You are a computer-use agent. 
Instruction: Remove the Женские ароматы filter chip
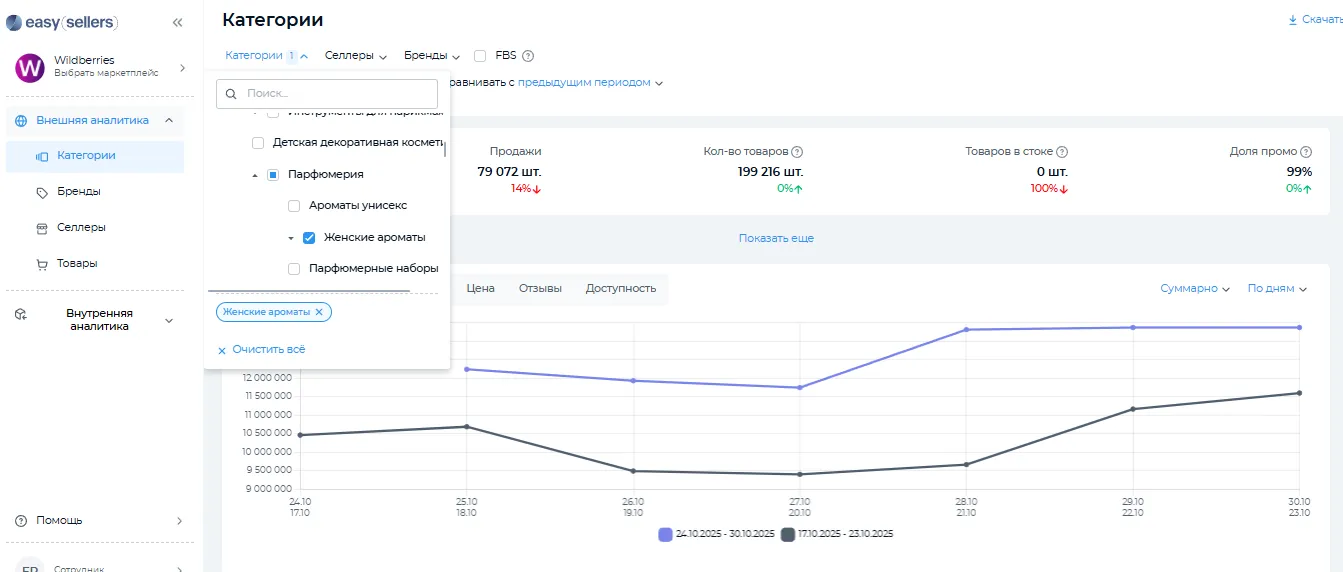tap(319, 312)
